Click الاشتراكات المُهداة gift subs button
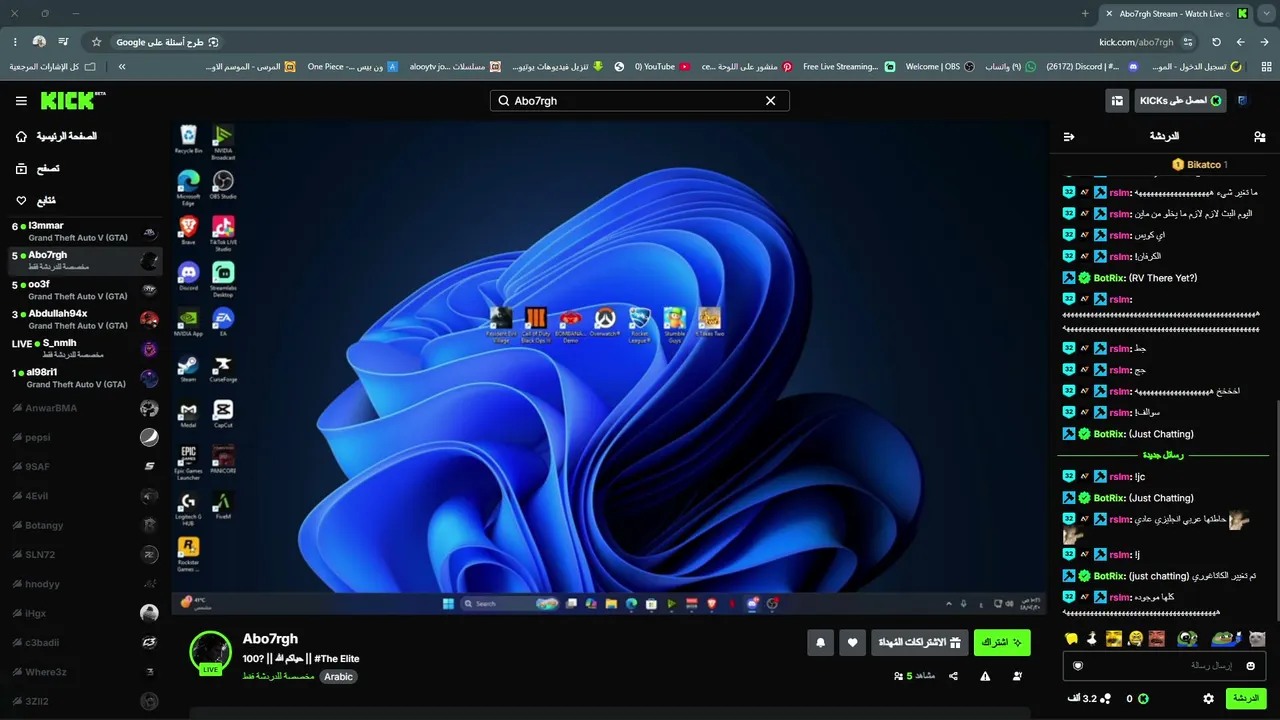This screenshot has height=720, width=1280. coord(919,643)
